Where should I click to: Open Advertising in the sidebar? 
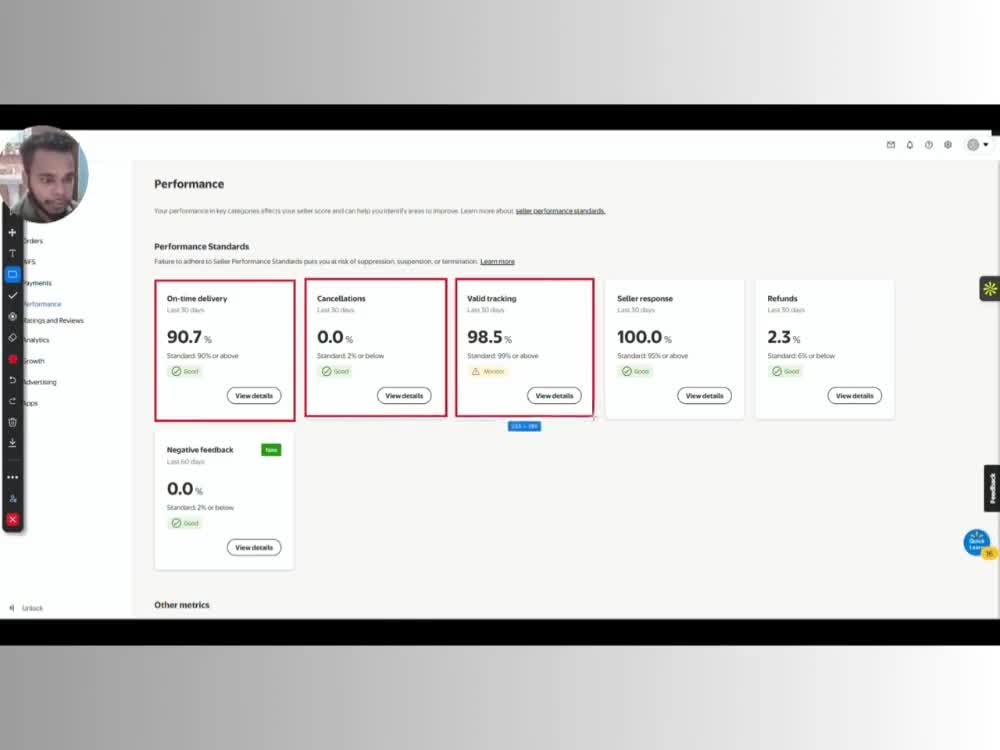40,382
